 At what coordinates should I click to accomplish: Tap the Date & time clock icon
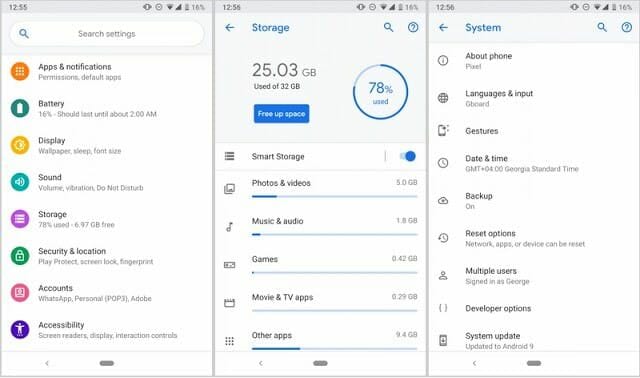(443, 163)
